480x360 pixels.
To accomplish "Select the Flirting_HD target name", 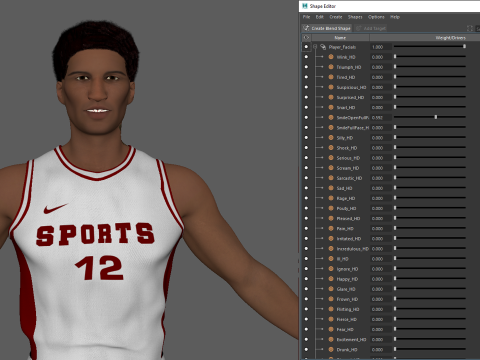I will tap(348, 309).
